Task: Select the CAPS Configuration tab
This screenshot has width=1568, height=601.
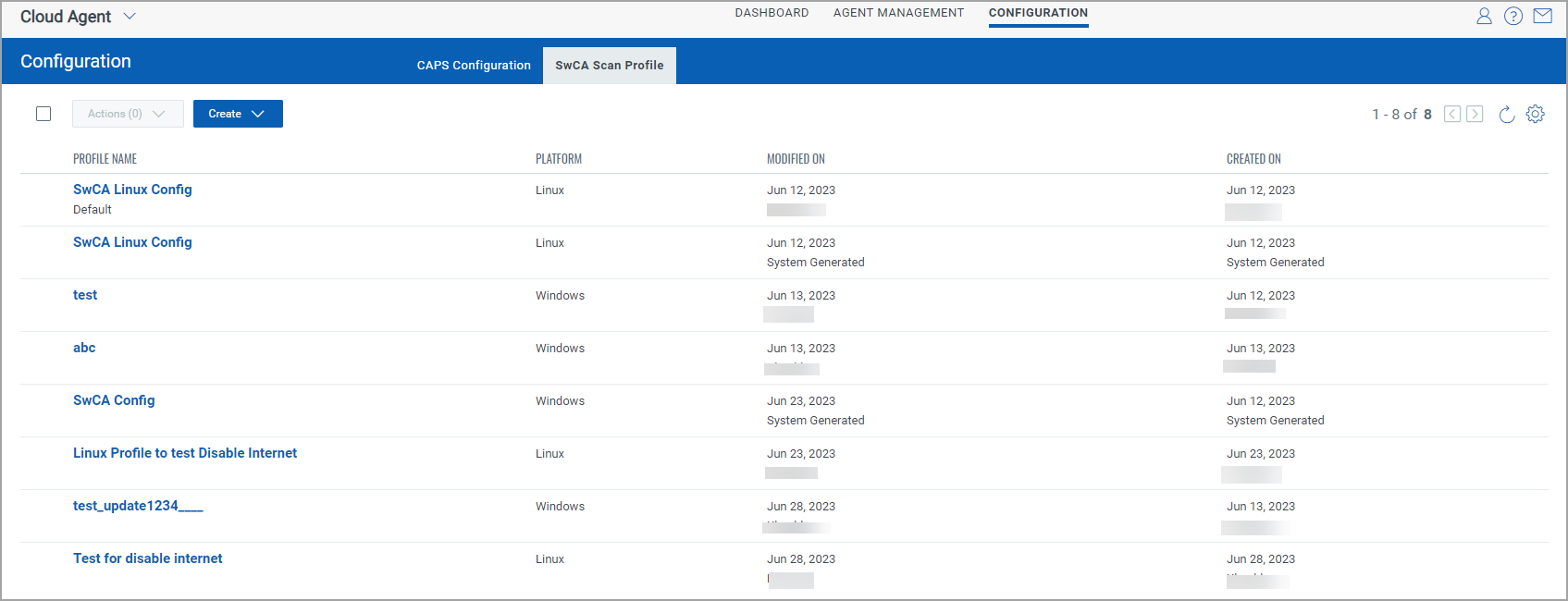Action: [474, 66]
